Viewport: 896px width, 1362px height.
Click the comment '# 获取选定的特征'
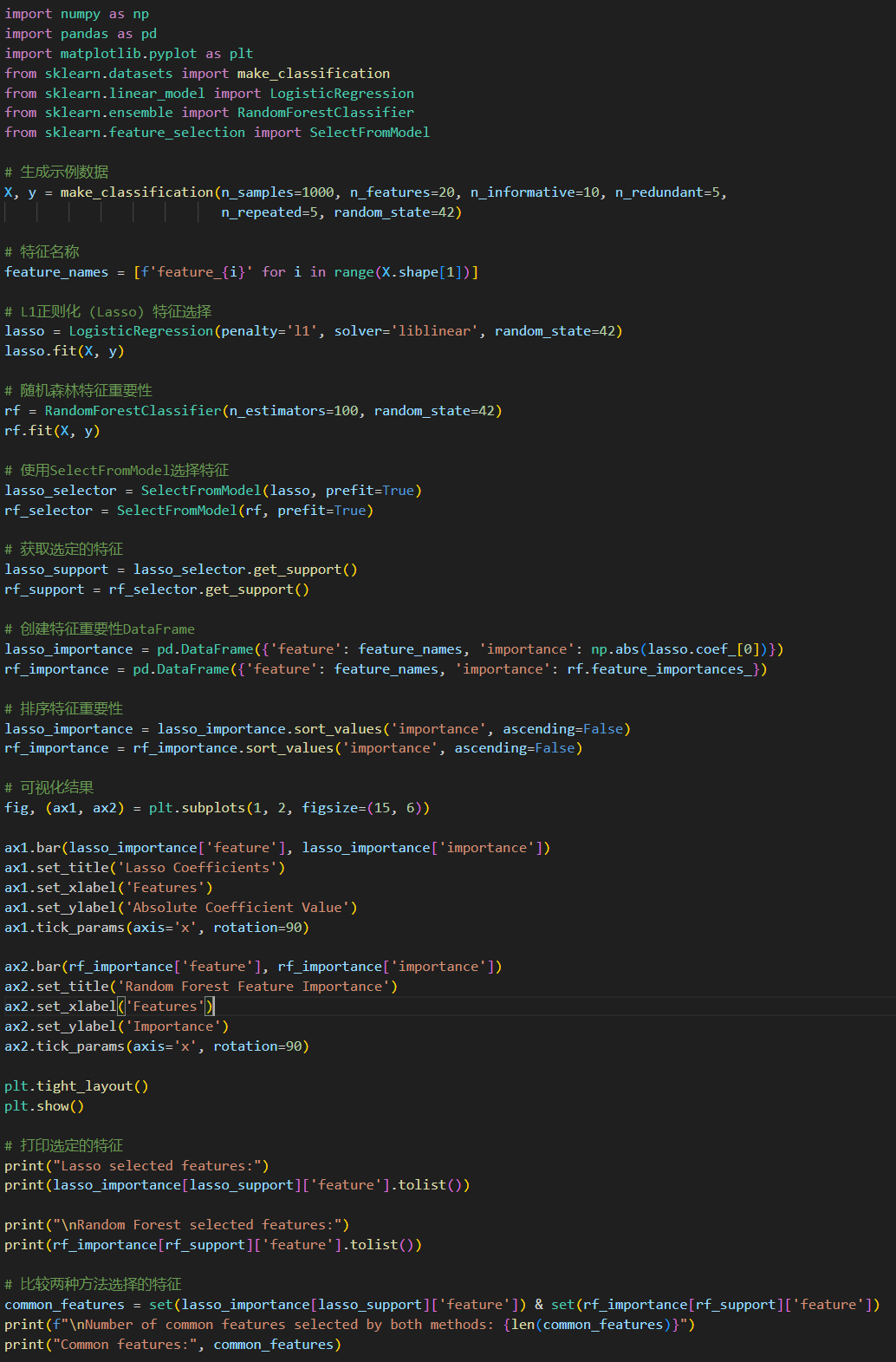[x=64, y=549]
